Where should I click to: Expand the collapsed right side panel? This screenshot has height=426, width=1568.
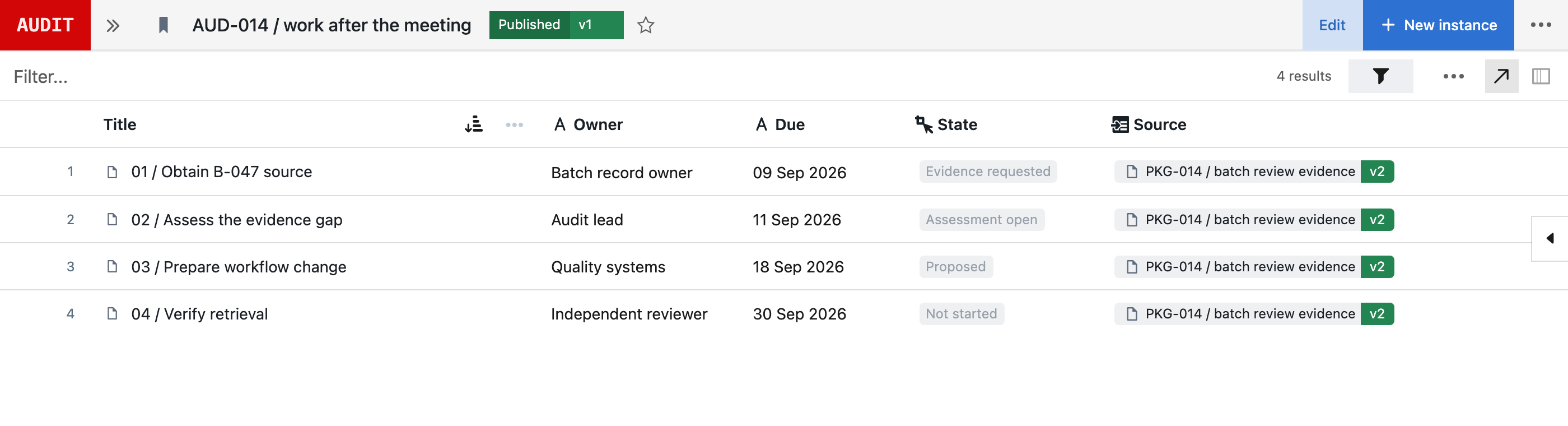coord(1549,238)
